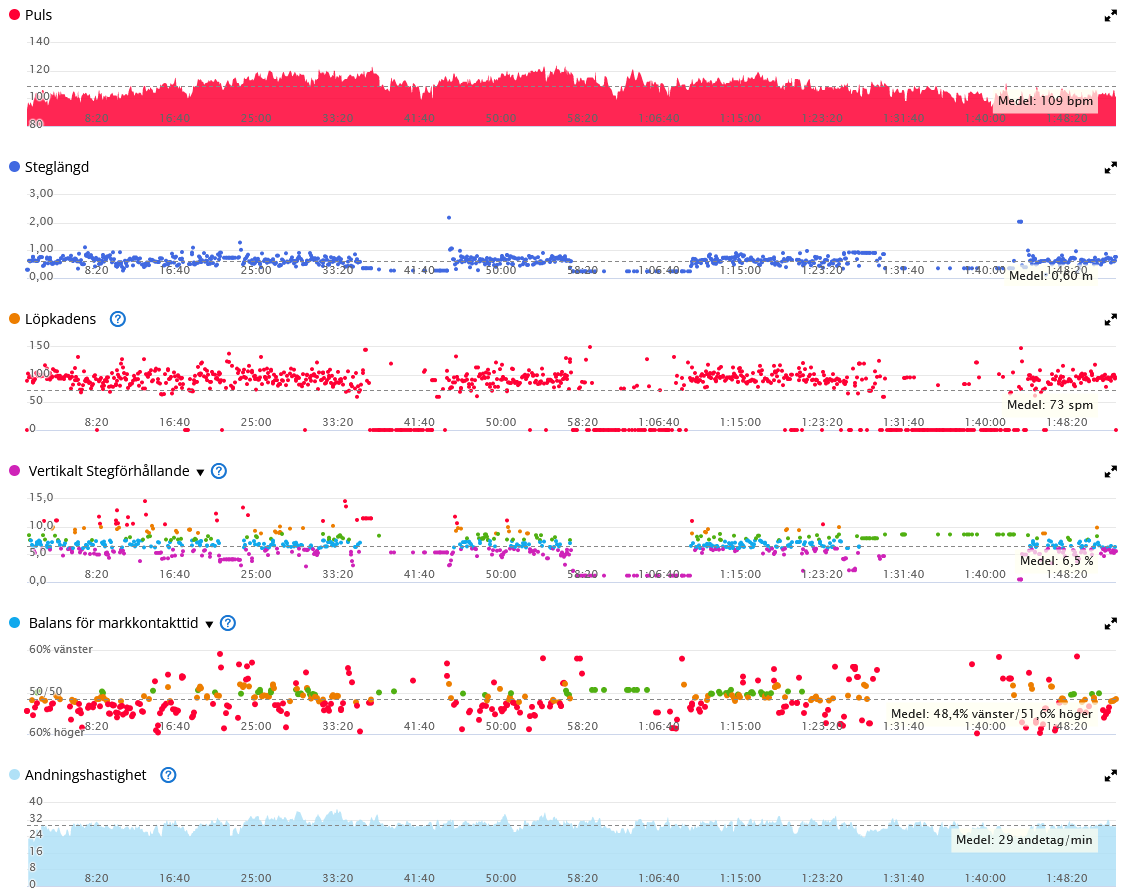
Task: Click the Balans för markkontakttid title
Action: pos(113,623)
